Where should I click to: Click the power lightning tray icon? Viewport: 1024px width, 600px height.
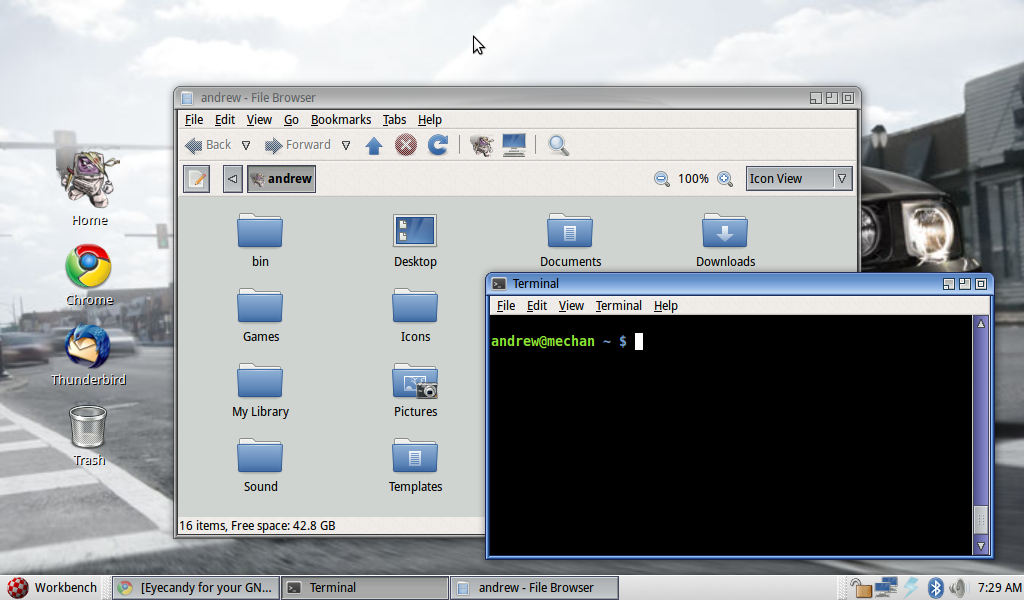point(912,588)
